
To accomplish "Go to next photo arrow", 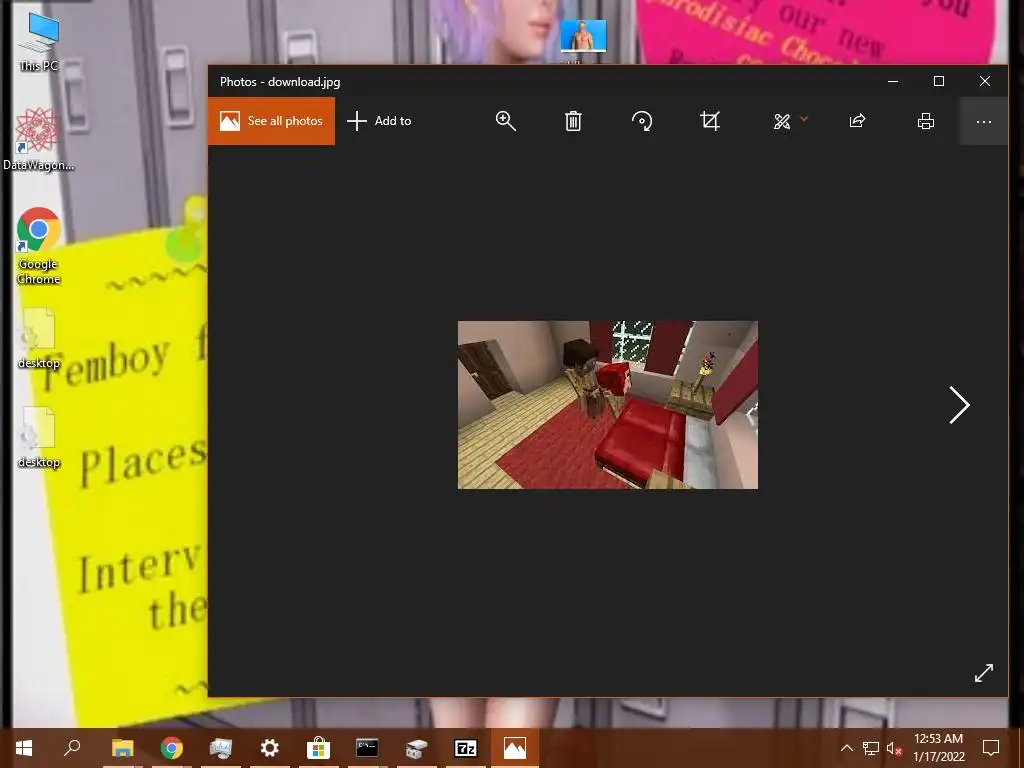I will coord(959,405).
